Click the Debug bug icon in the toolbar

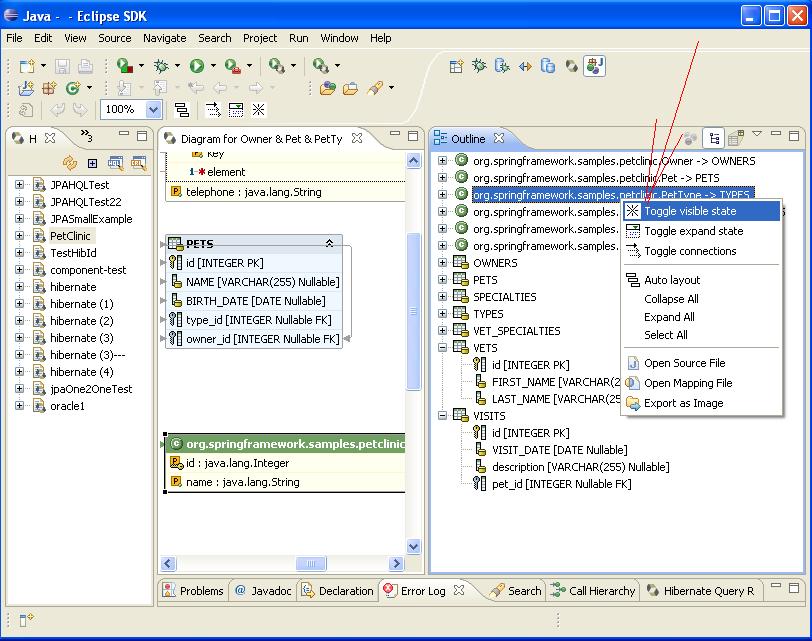(x=160, y=66)
